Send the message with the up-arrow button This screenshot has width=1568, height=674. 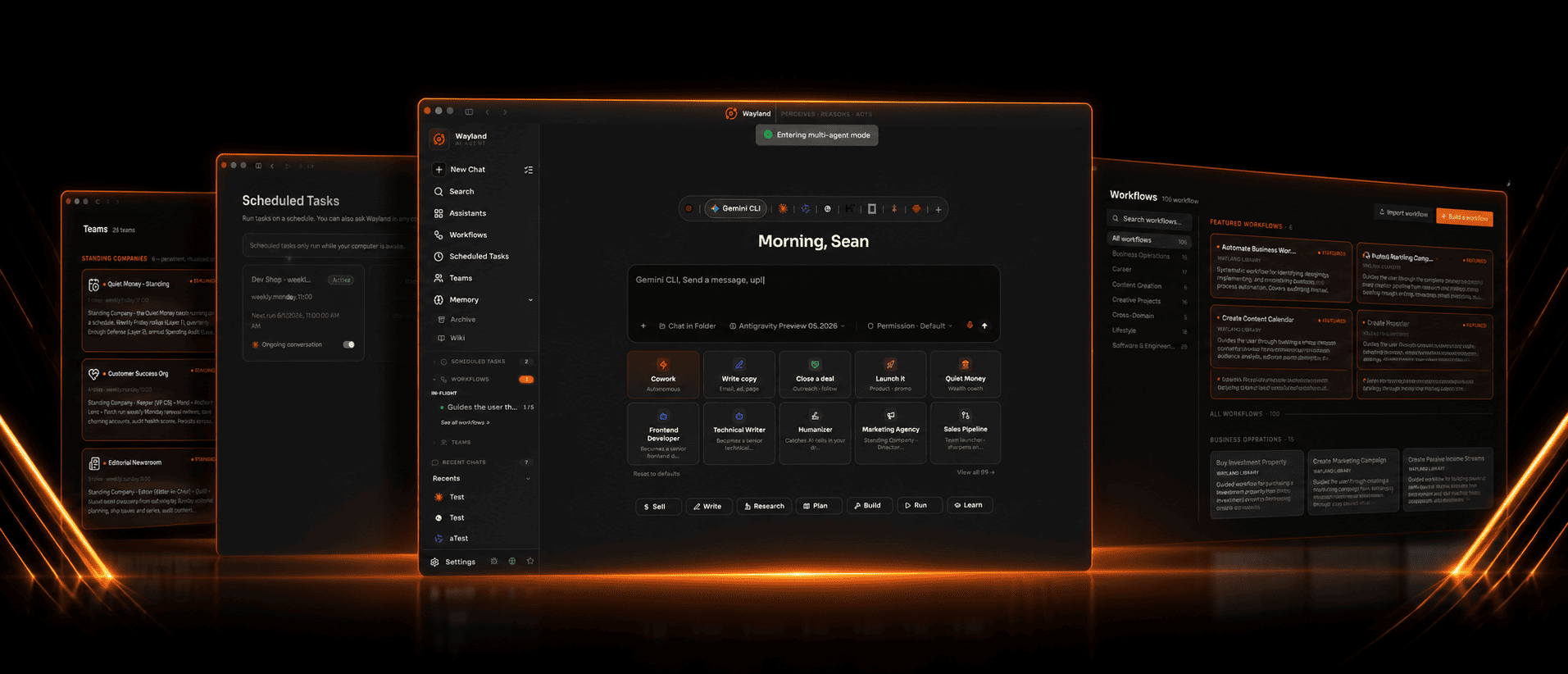click(x=984, y=326)
